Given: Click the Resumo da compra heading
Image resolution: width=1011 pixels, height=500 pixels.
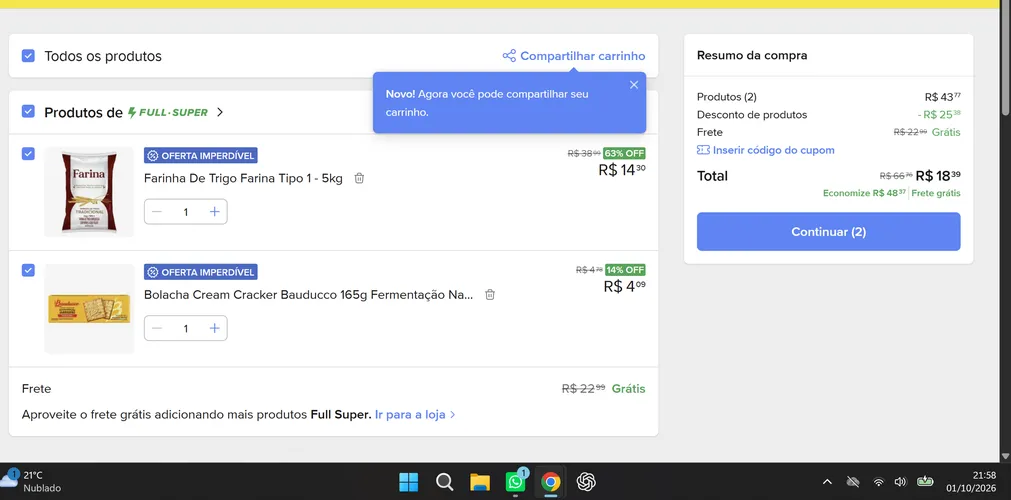Looking at the screenshot, I should 752,55.
